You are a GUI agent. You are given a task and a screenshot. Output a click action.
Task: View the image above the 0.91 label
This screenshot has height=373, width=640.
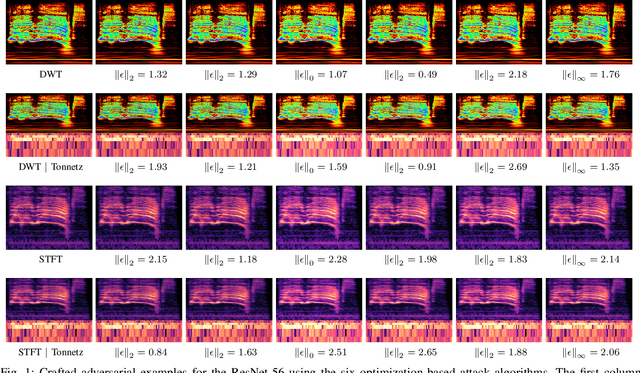[409, 125]
